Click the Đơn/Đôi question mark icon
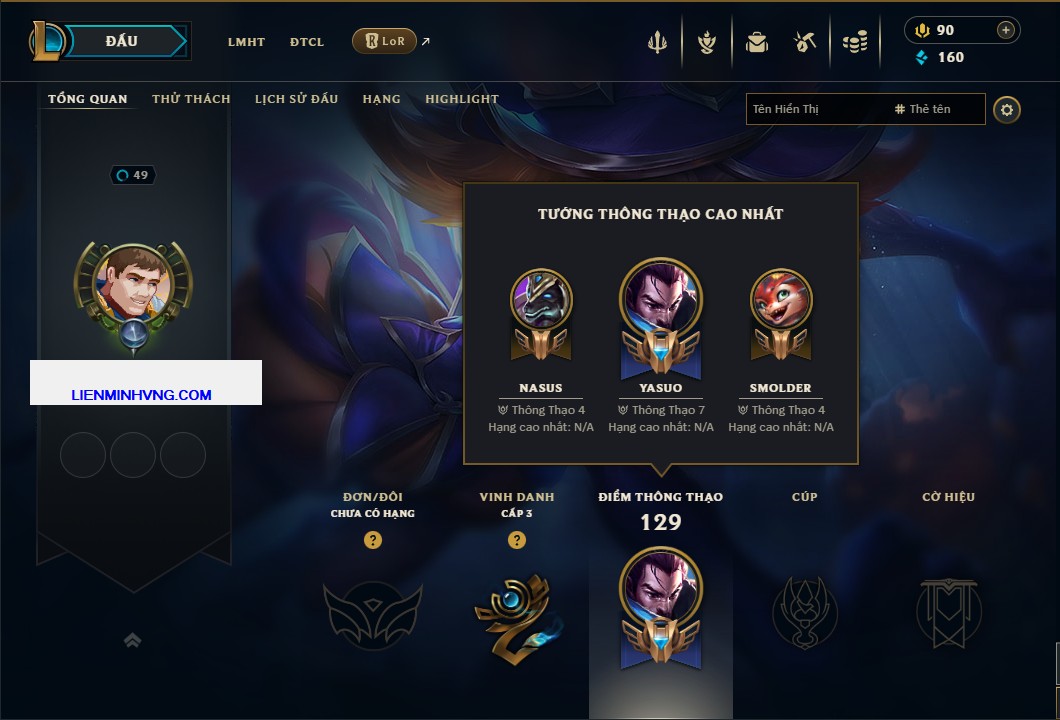The image size is (1060, 720). click(372, 539)
